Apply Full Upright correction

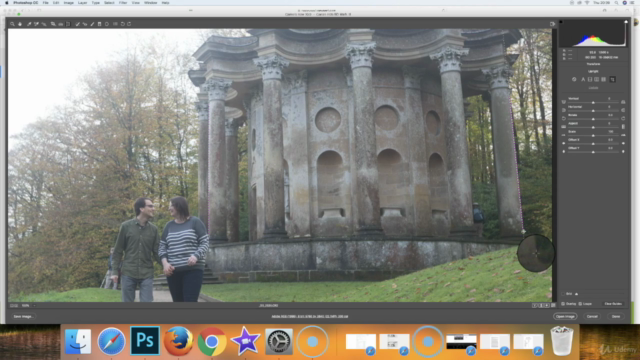point(604,79)
